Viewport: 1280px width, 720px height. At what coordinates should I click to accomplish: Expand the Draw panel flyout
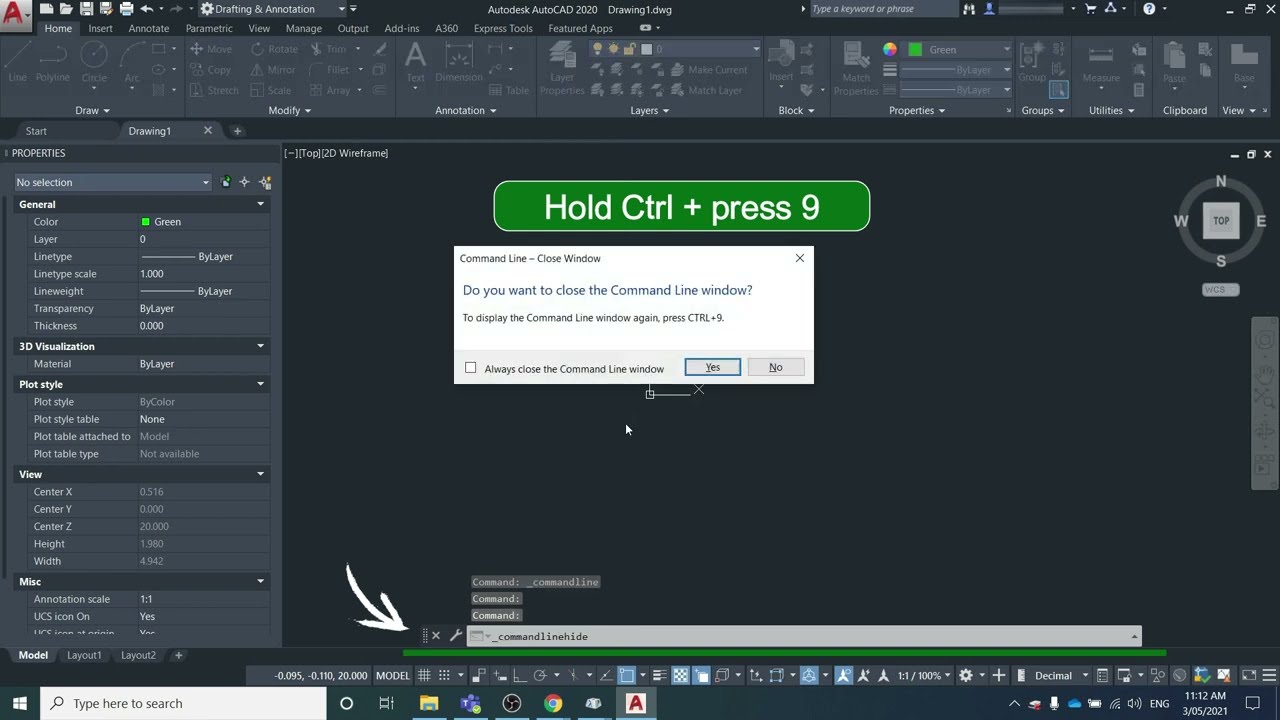pos(92,110)
